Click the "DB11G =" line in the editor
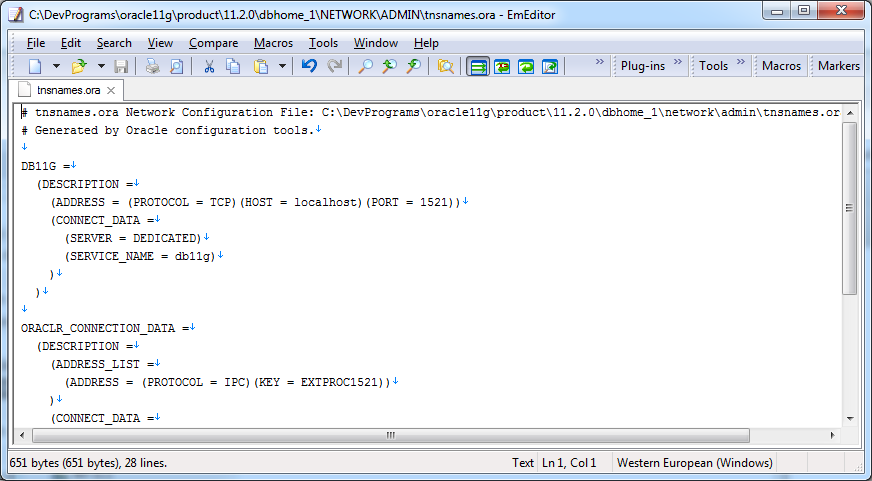Viewport: 872px width, 481px height. pyautogui.click(x=46, y=166)
